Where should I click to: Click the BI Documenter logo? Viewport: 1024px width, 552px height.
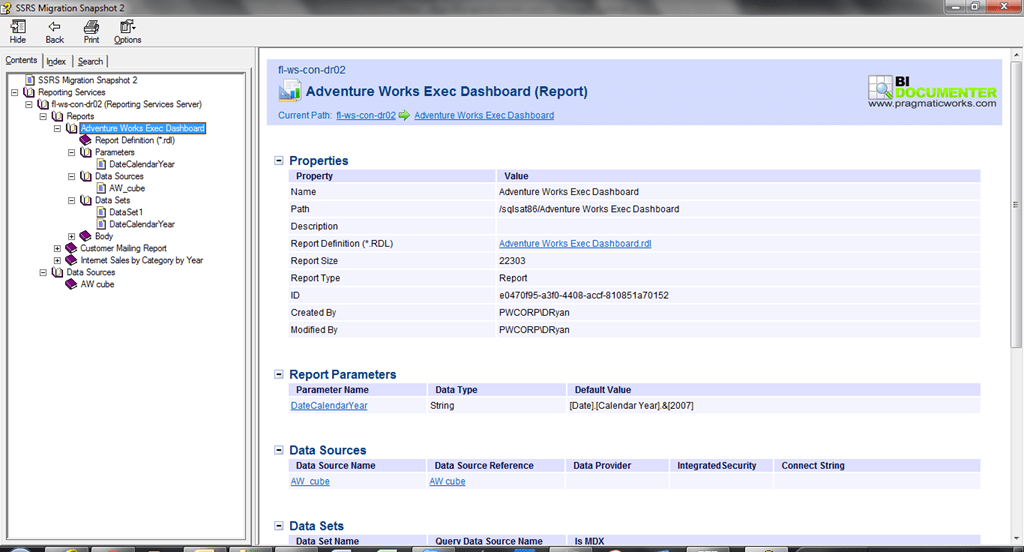(932, 91)
